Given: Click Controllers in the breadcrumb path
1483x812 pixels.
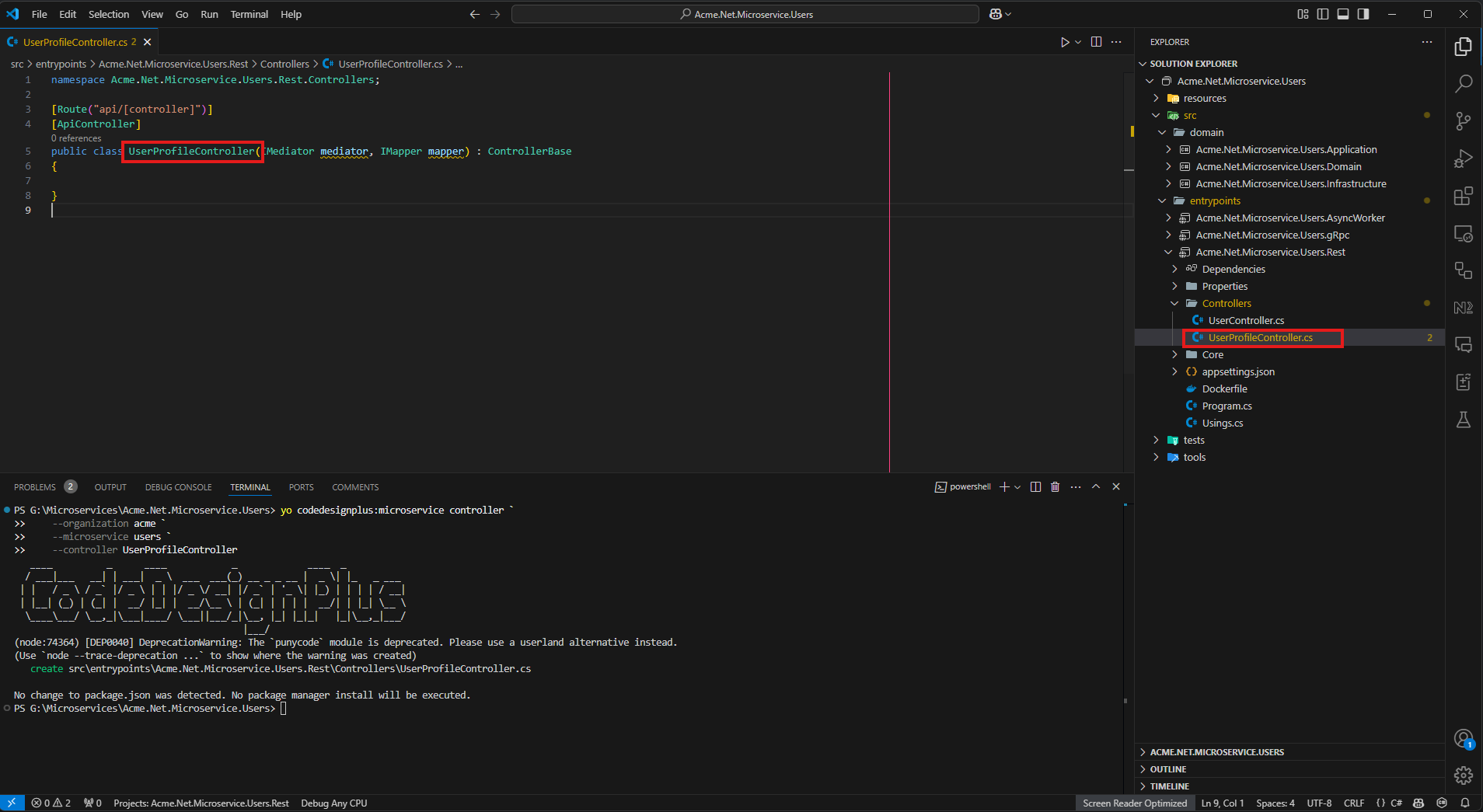Looking at the screenshot, I should [284, 64].
